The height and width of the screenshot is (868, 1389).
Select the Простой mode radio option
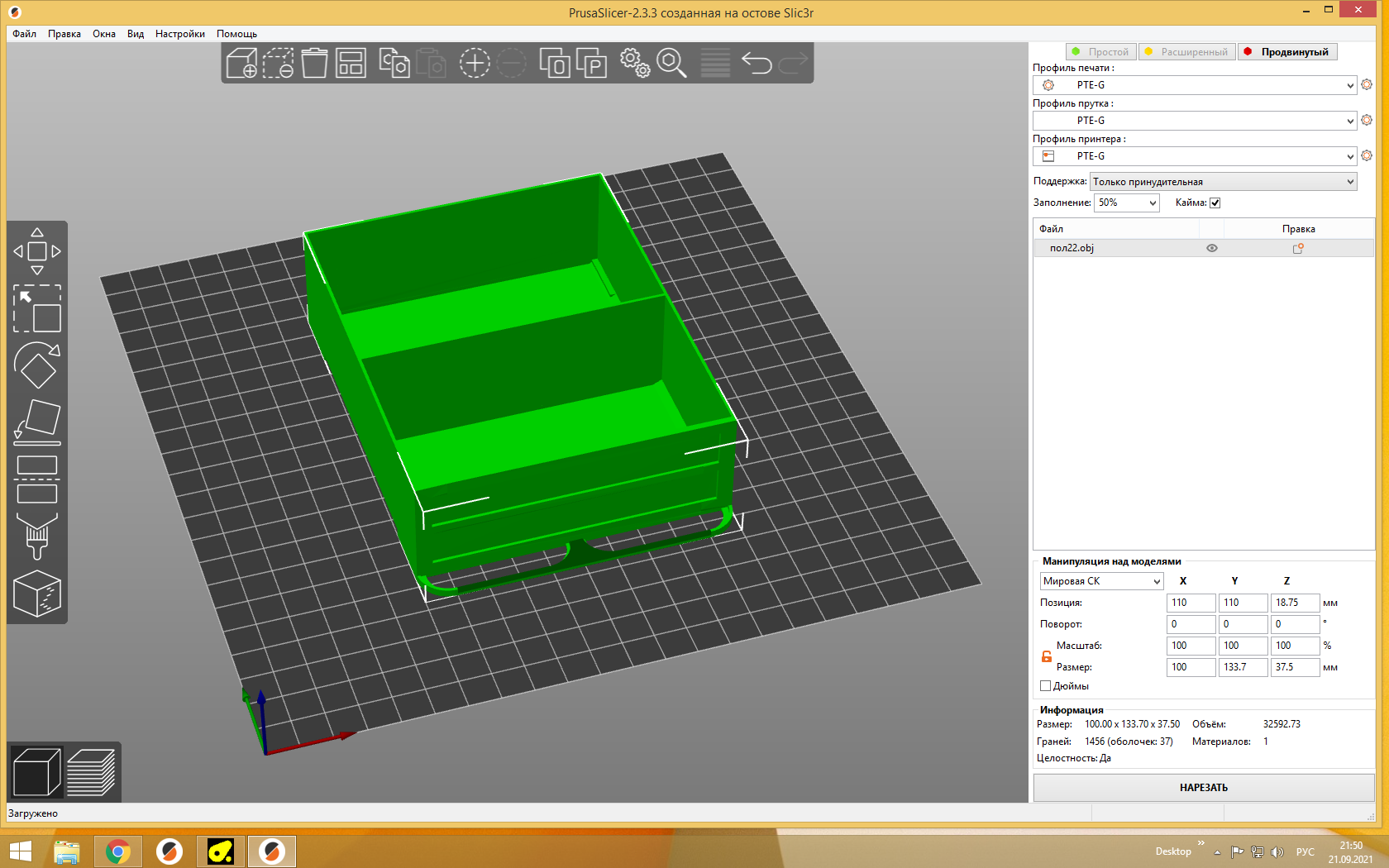[1100, 52]
